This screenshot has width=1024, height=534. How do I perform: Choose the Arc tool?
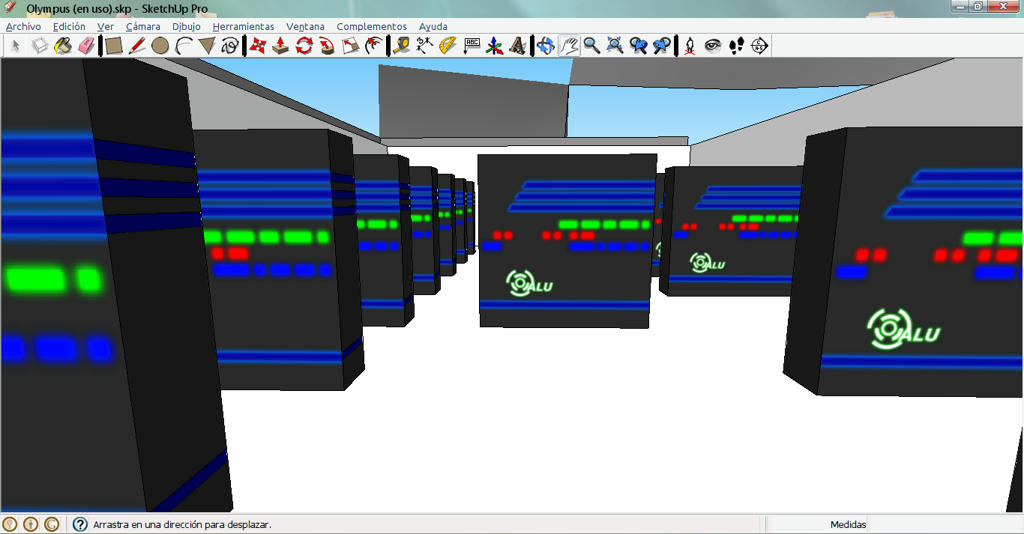click(184, 46)
